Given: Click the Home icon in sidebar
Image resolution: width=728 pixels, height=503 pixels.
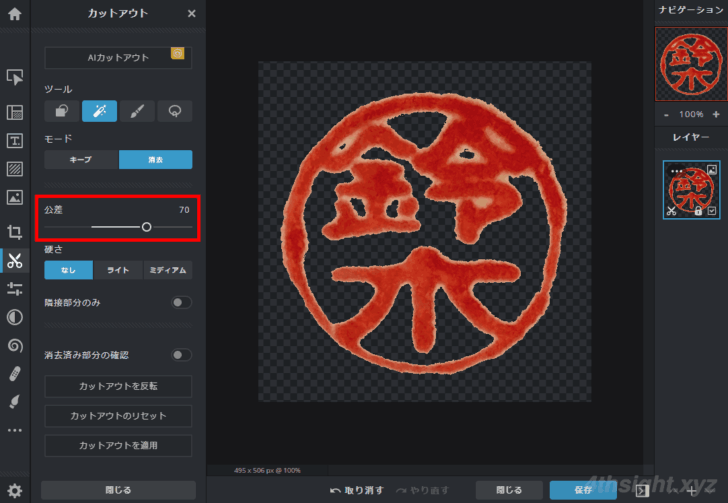Looking at the screenshot, I should 14,14.
